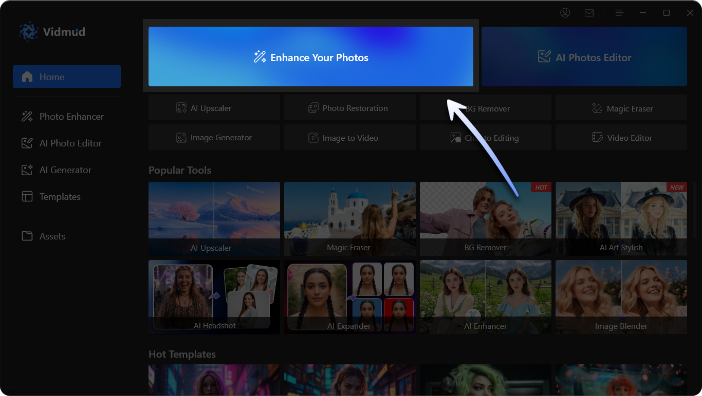Open AI Photo Editor in the sidebar
Image resolution: width=702 pixels, height=396 pixels.
pyautogui.click(x=67, y=143)
